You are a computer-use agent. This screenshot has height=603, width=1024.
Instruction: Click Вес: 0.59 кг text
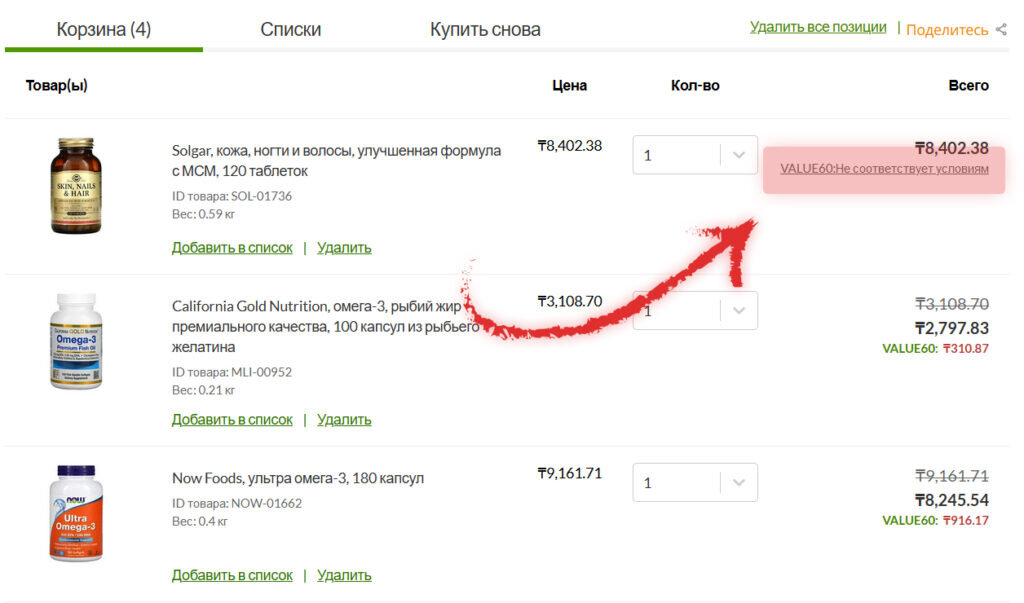[203, 214]
